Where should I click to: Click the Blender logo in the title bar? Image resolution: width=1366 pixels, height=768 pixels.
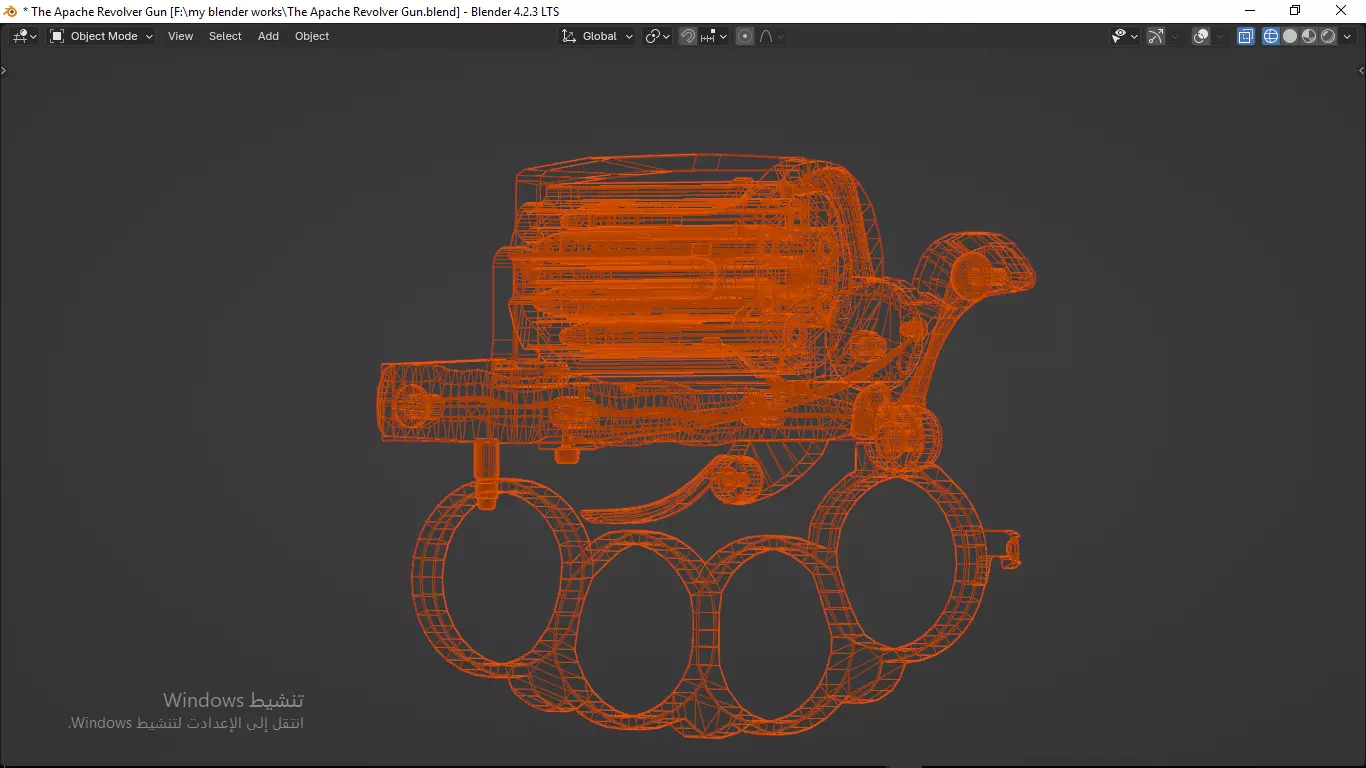point(11,11)
